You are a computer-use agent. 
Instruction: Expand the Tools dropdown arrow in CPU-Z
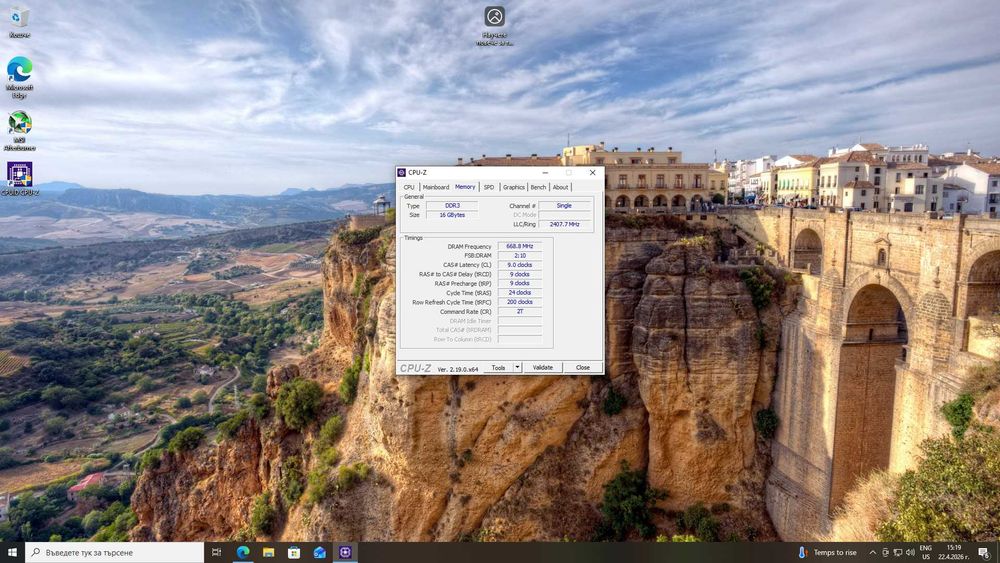pyautogui.click(x=518, y=367)
